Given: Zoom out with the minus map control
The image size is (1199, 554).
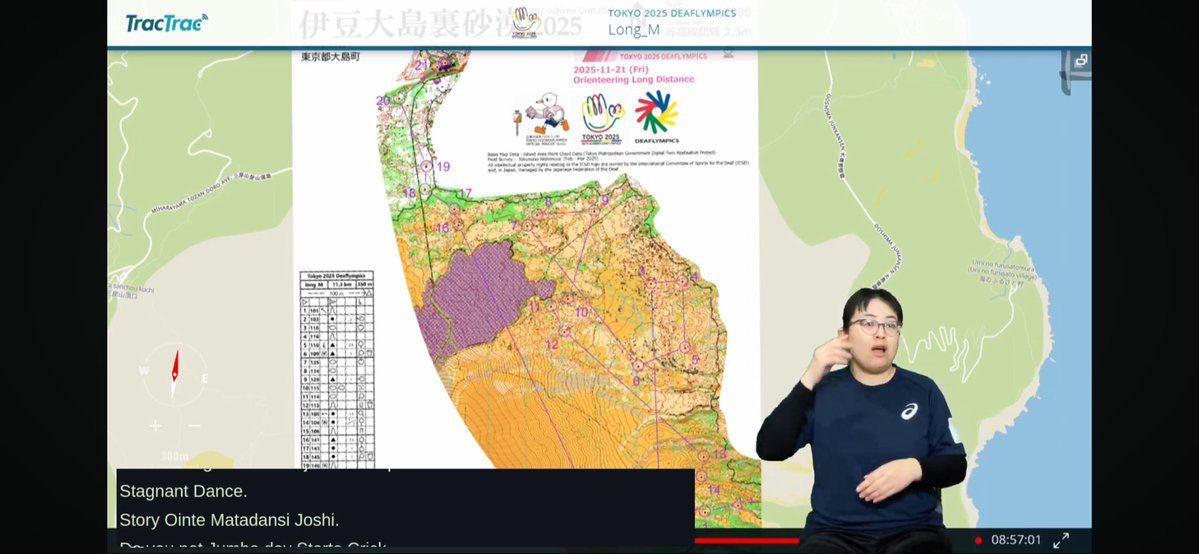Looking at the screenshot, I should 194,425.
